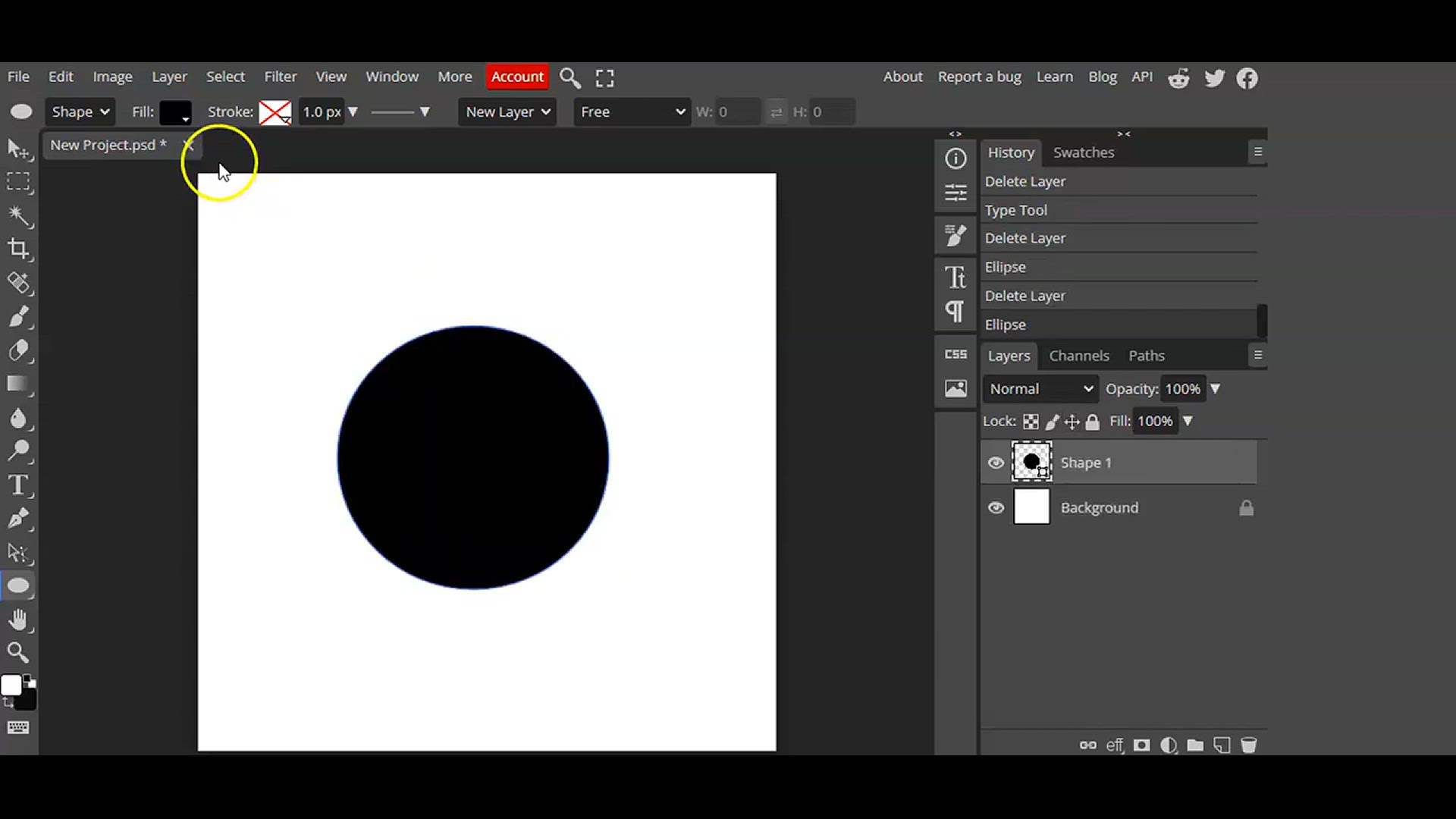Select the Hand tool
Screen dimensions: 1456x819
click(19, 620)
